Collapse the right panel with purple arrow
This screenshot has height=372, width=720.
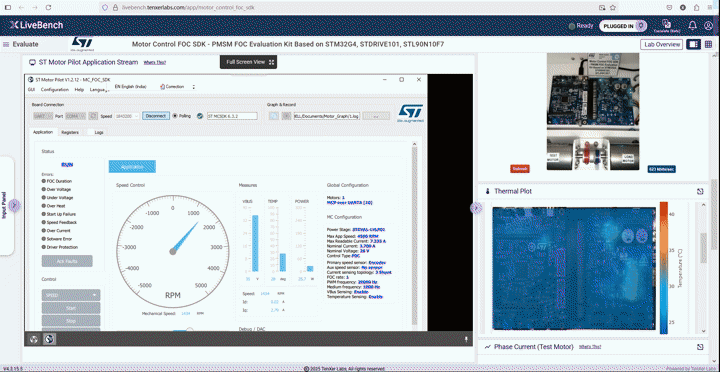click(x=475, y=208)
